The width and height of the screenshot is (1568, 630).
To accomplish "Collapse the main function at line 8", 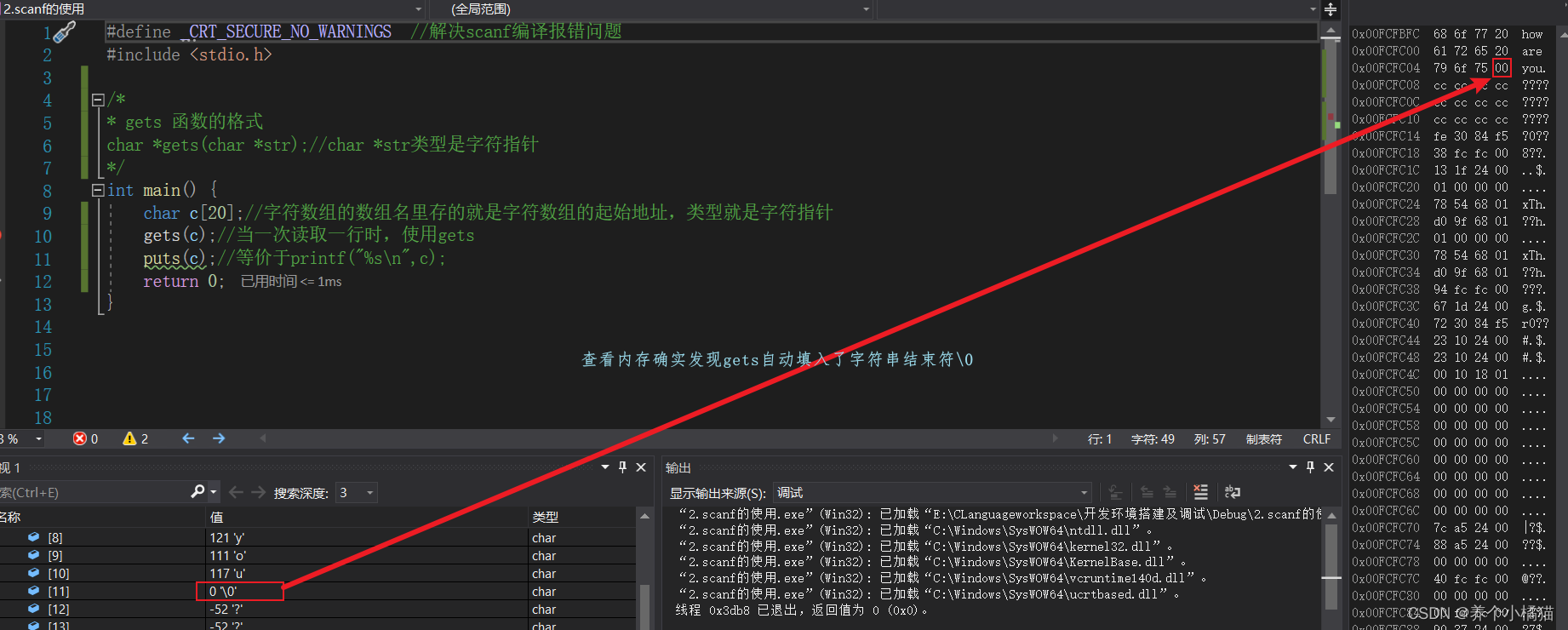I will pos(97,190).
